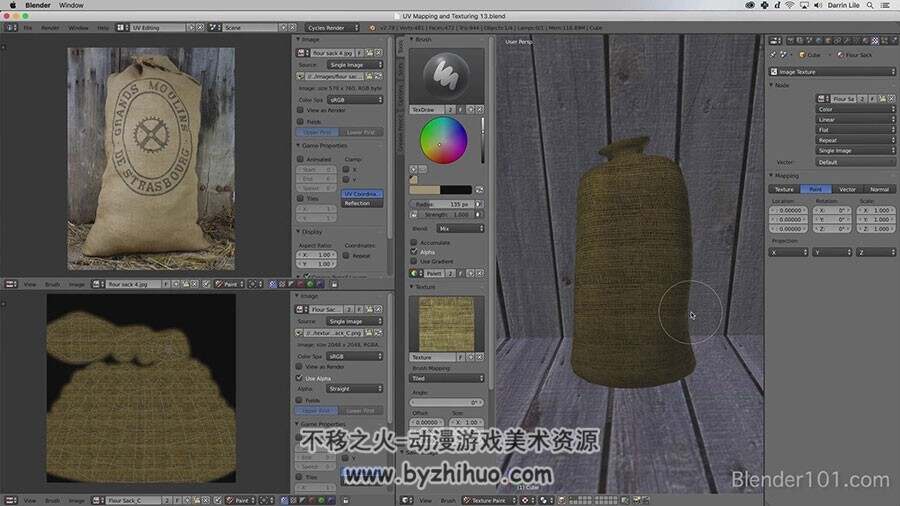Open the sRGB color space dropdown in the upper Image panel
The width and height of the screenshot is (900, 506).
click(355, 100)
